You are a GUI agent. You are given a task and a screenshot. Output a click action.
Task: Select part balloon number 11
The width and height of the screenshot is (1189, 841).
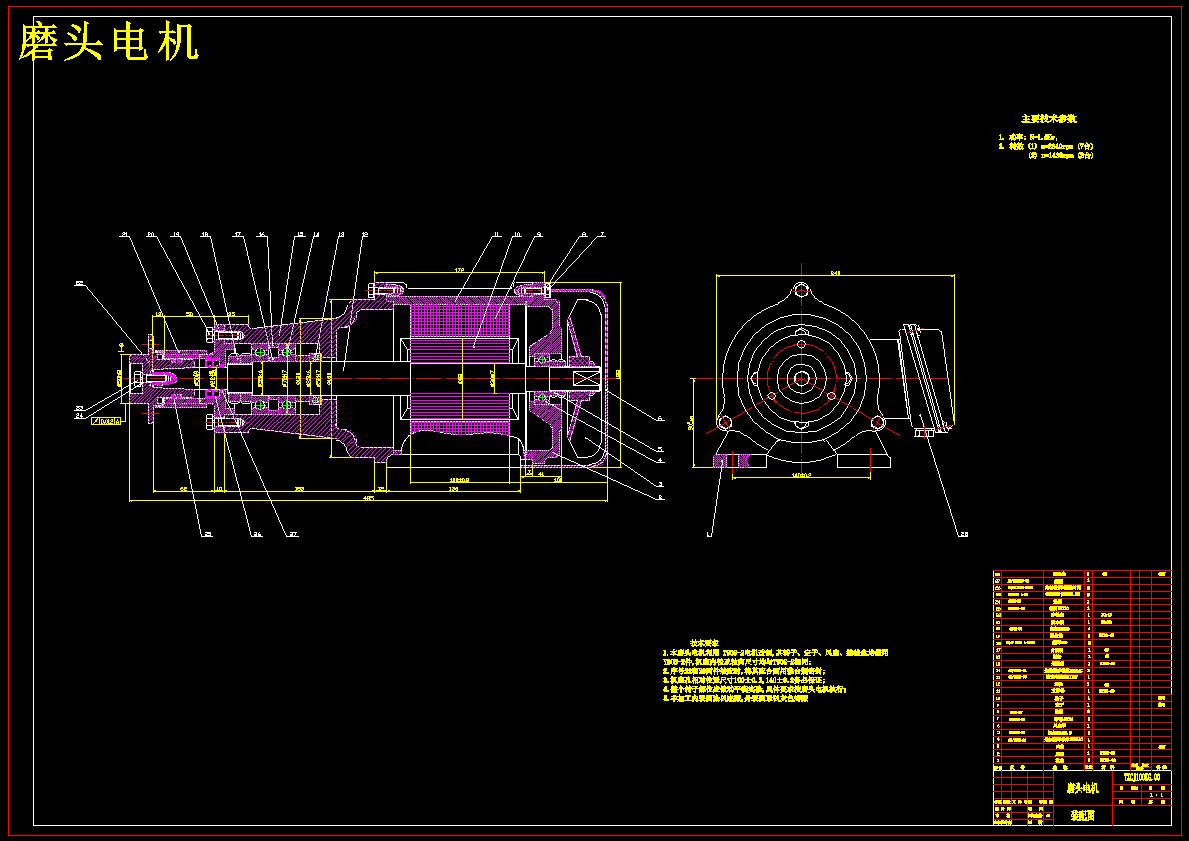[497, 235]
